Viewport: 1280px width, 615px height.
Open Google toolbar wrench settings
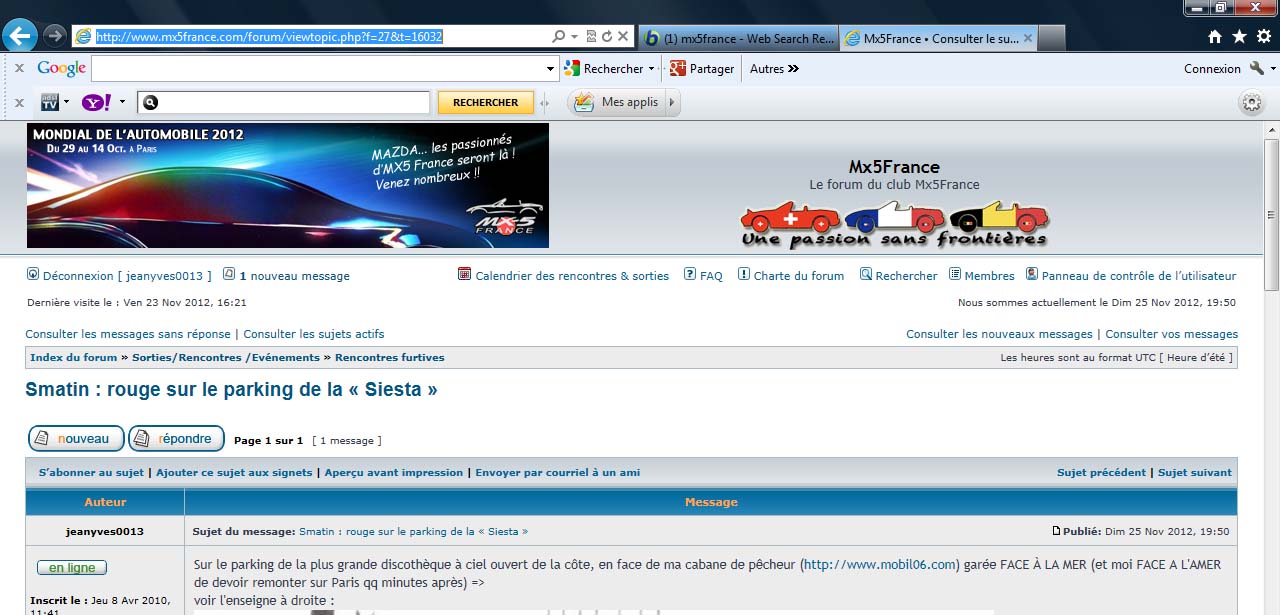click(x=1257, y=69)
